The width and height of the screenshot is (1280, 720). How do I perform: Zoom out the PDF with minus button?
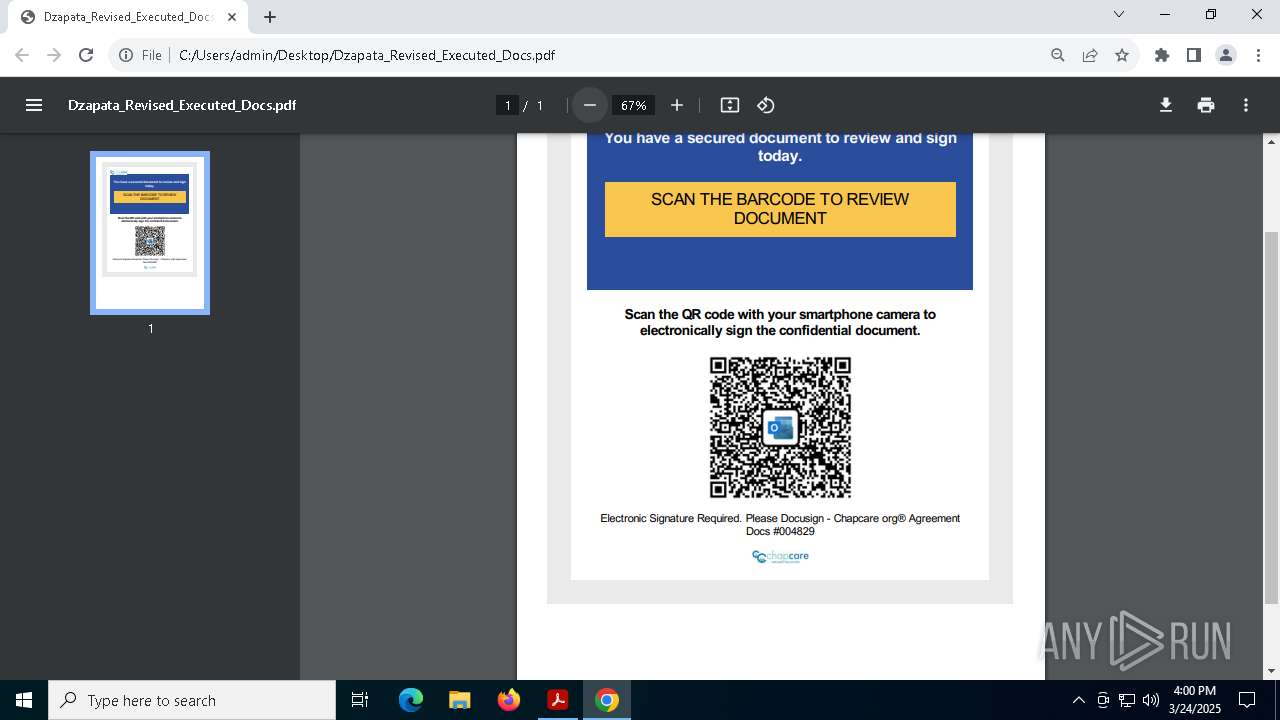tap(590, 105)
